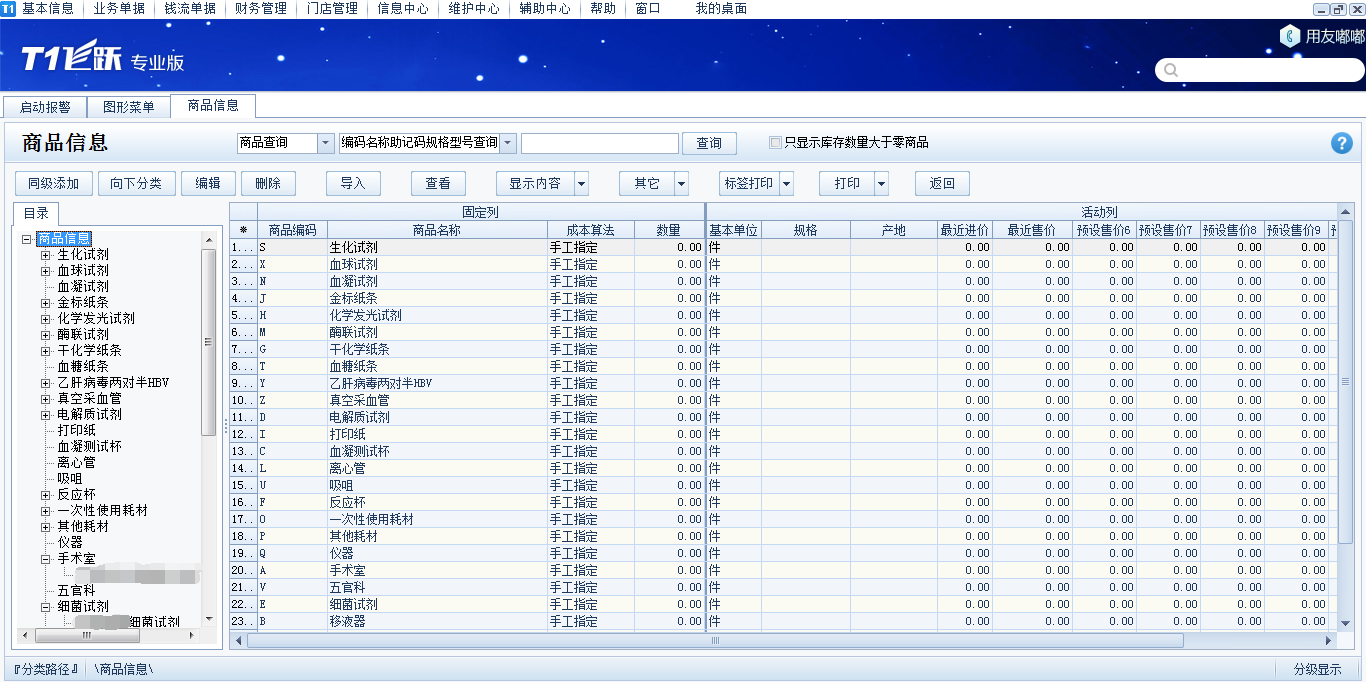Click the blue help question mark icon
The width and height of the screenshot is (1366, 682).
[x=1341, y=143]
